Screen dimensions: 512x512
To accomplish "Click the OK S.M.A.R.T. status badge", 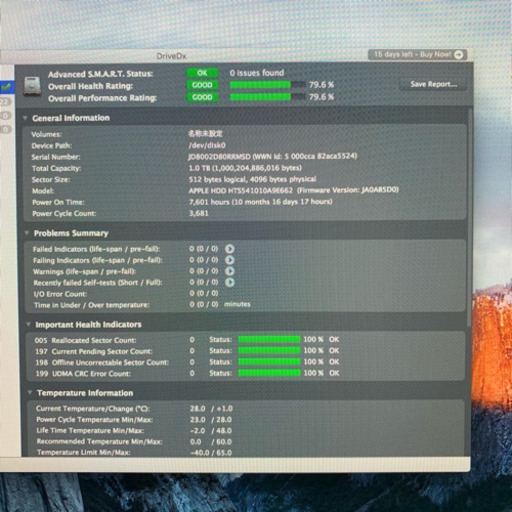I will pos(202,73).
